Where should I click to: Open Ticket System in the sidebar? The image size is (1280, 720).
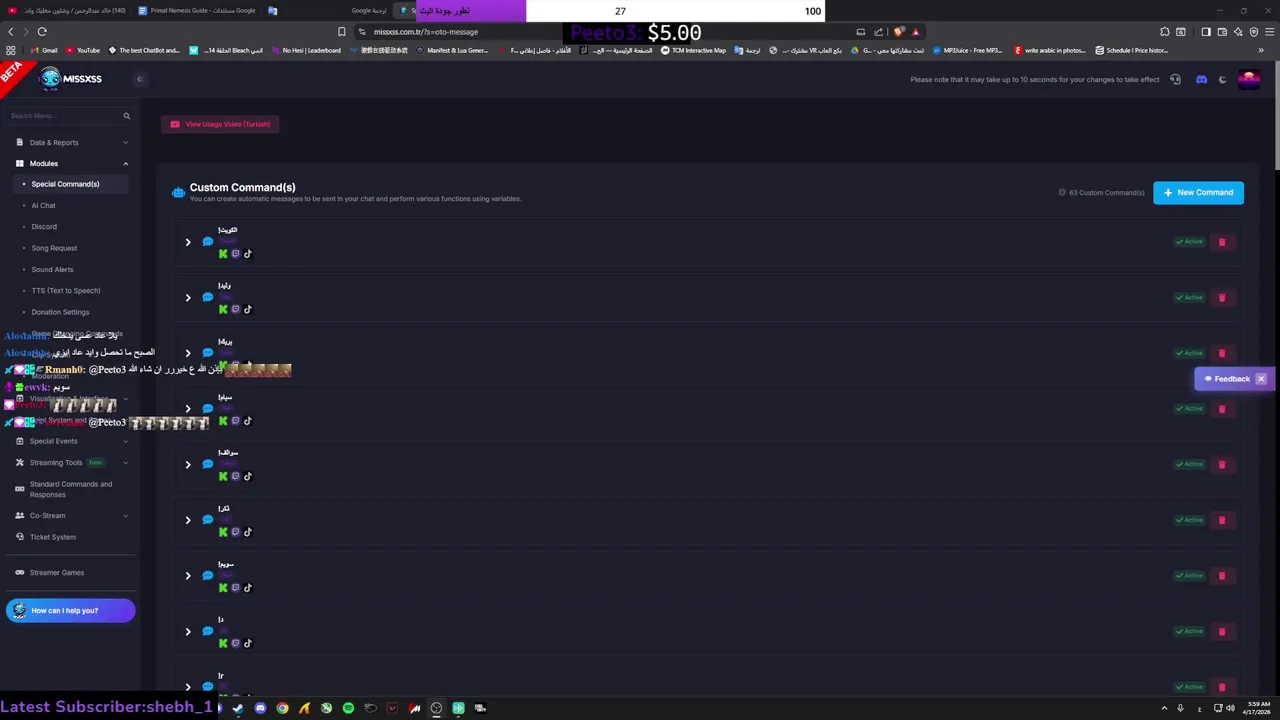52,537
